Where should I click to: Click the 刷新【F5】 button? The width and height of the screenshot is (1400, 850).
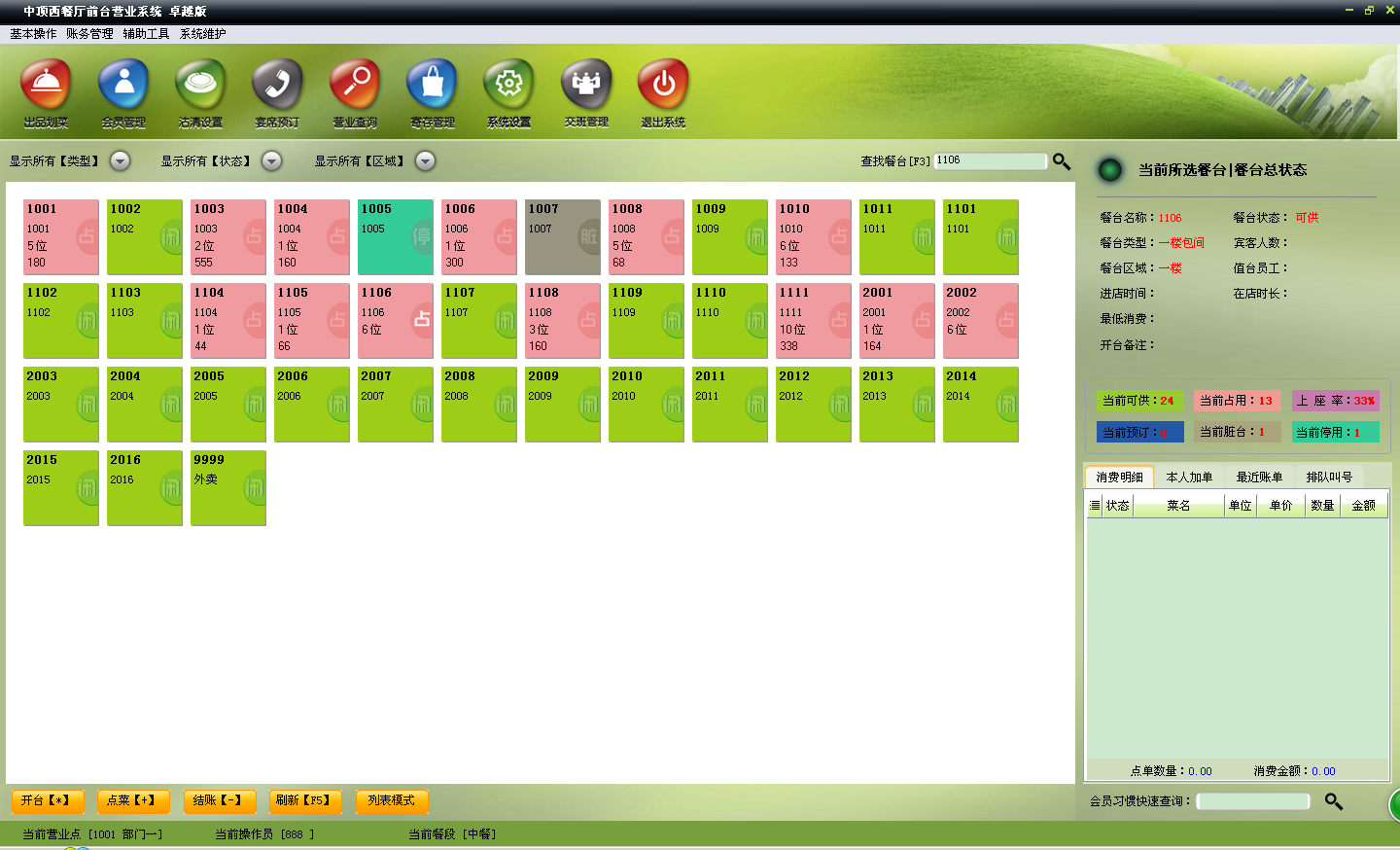pyautogui.click(x=305, y=801)
